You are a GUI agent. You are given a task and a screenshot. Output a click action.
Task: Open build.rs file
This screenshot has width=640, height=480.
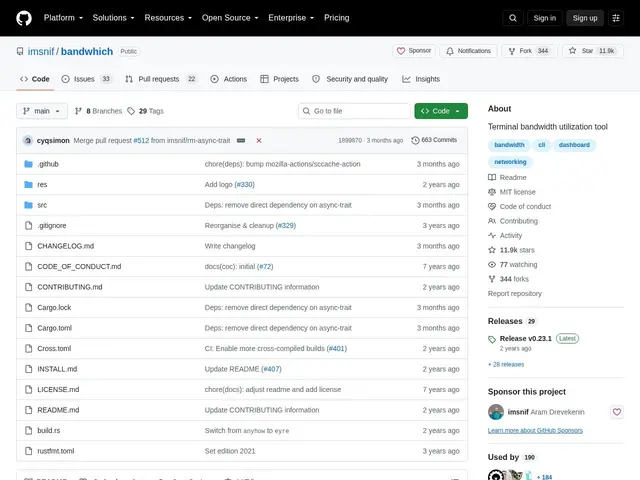point(49,431)
